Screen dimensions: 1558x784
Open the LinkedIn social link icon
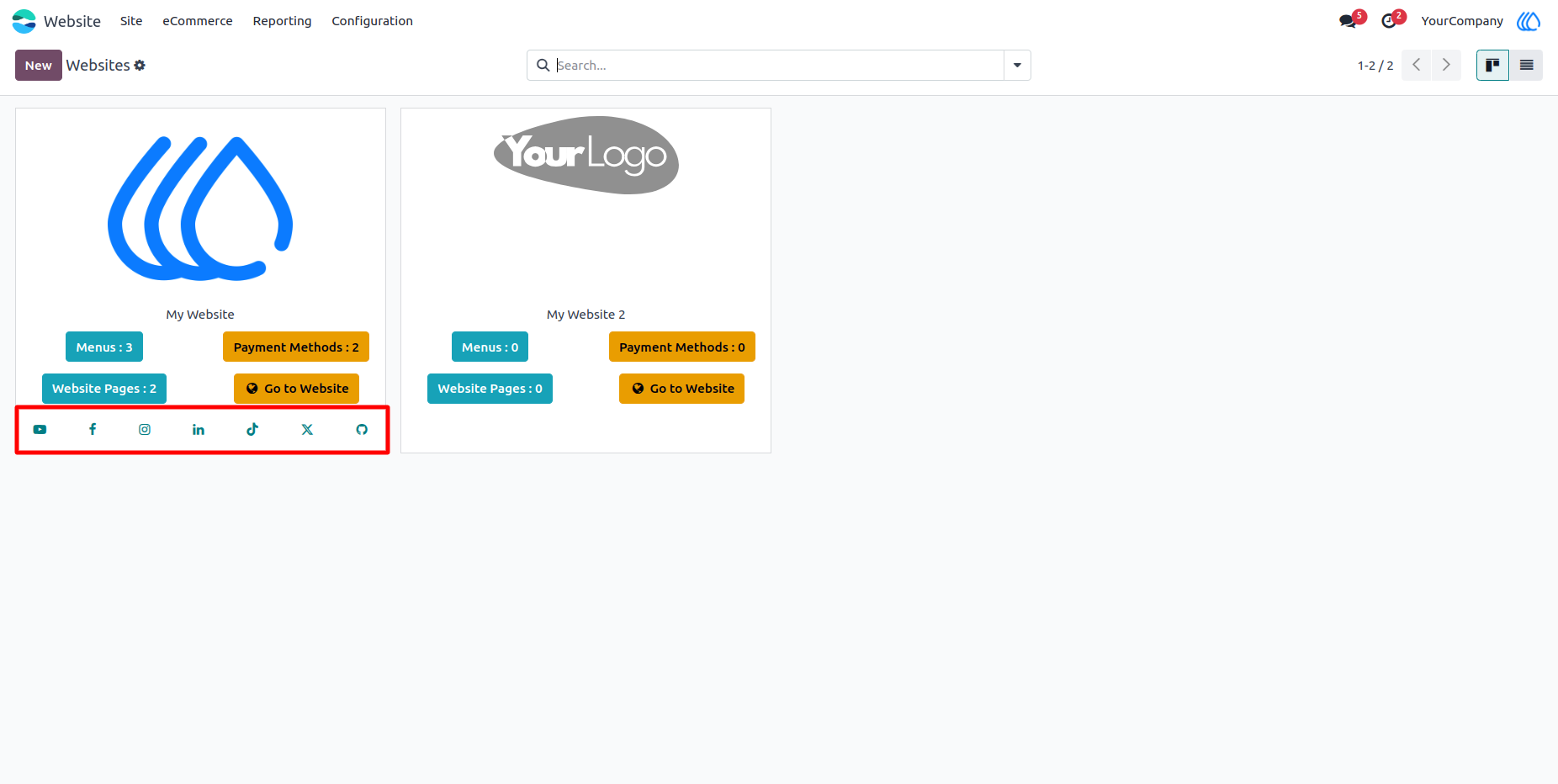[199, 430]
